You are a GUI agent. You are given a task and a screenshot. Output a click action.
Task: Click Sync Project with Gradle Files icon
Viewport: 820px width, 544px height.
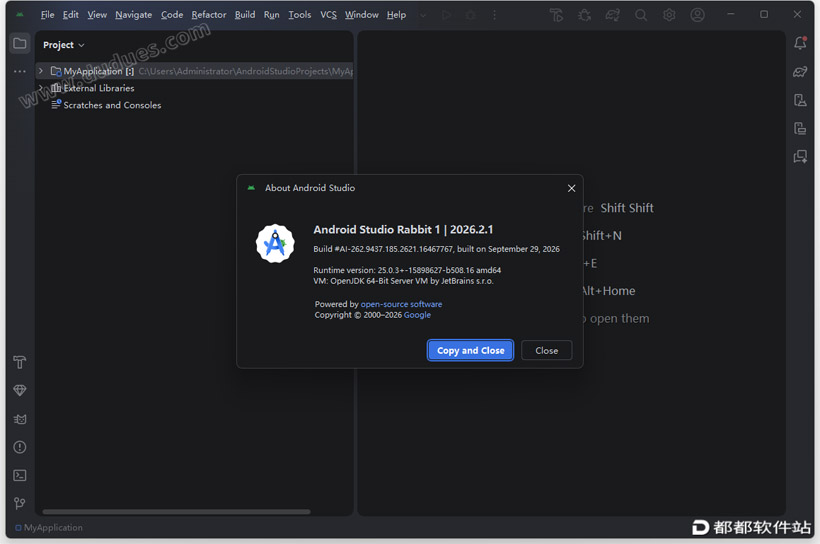coord(612,15)
